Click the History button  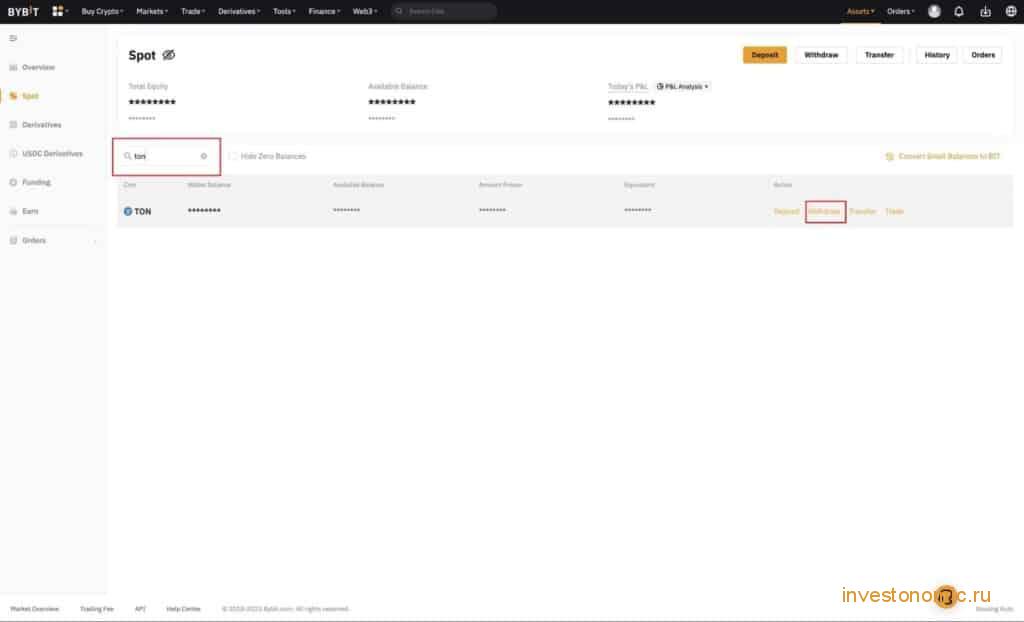(x=937, y=55)
